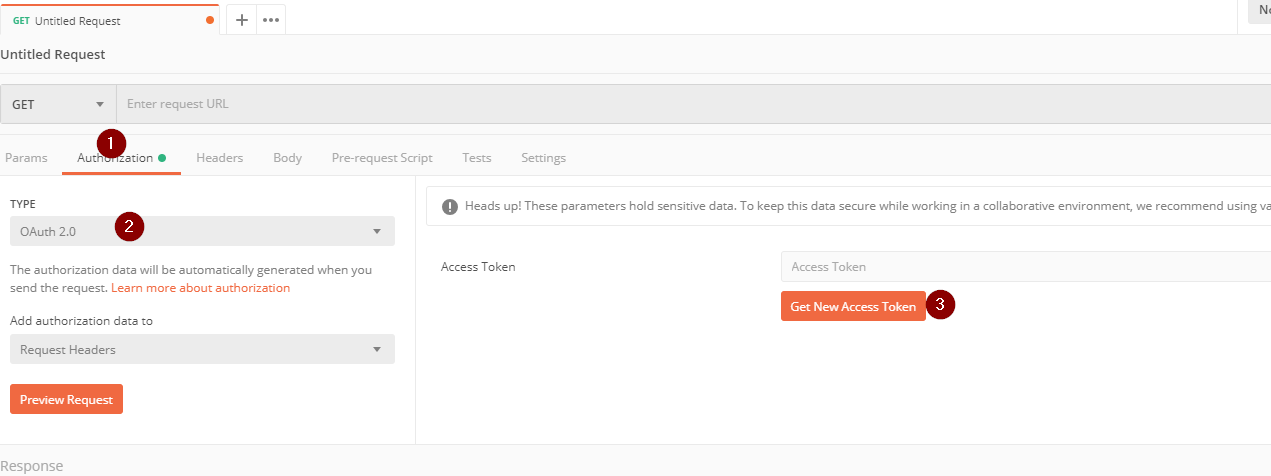Image resolution: width=1271 pixels, height=476 pixels.
Task: Switch to the Params tab
Action: [26, 158]
